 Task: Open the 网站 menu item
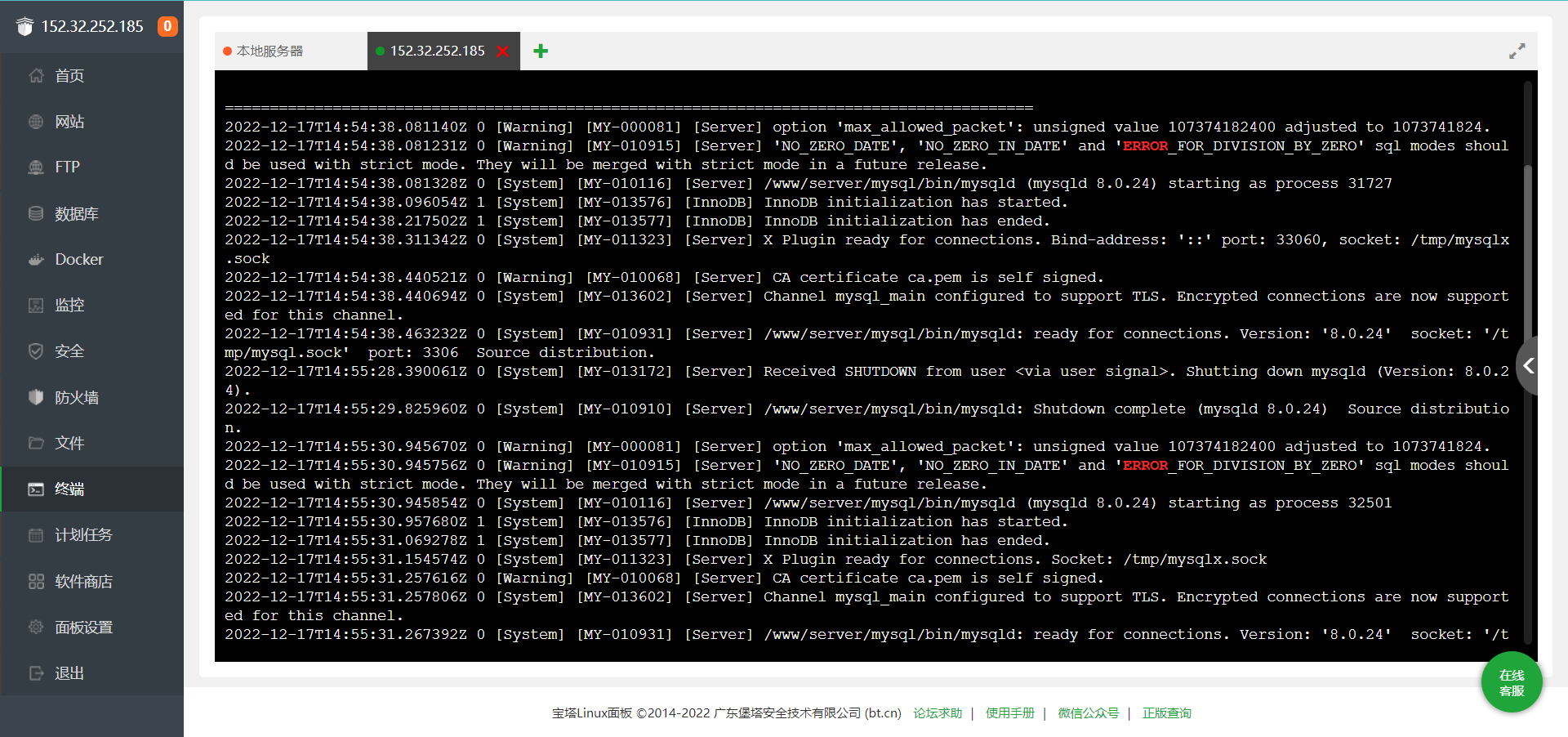point(91,122)
